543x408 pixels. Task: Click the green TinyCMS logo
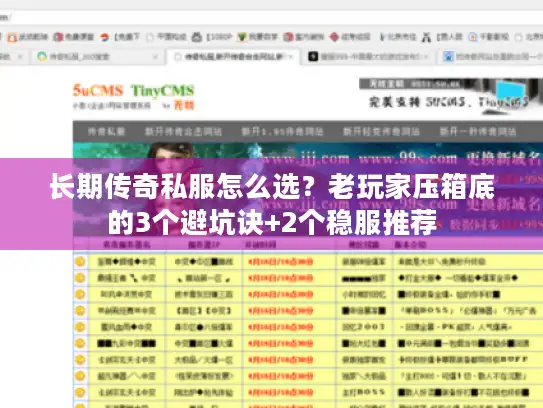click(x=162, y=91)
